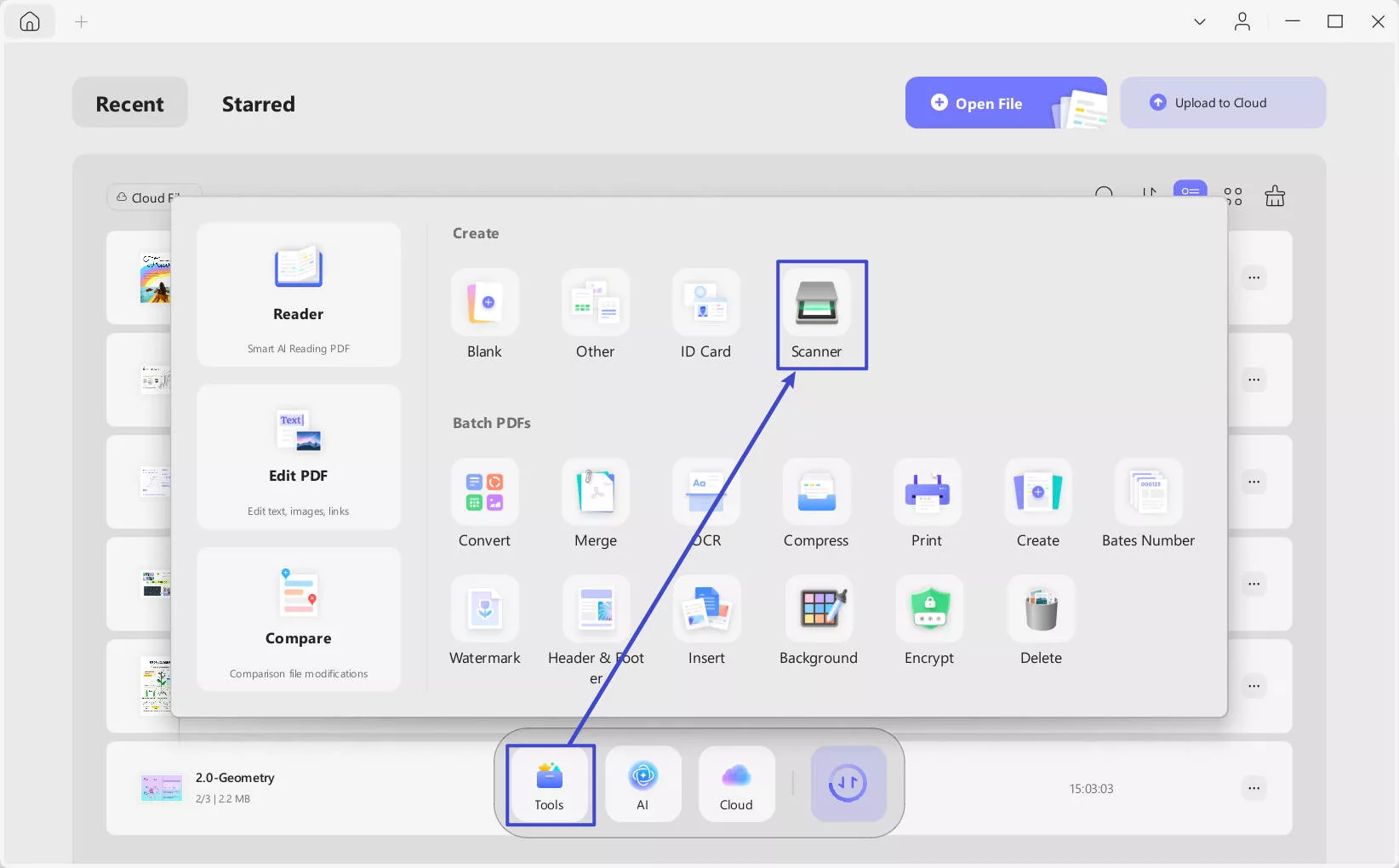Toggle the Tools button in the bottom dock
The image size is (1399, 868).
(550, 785)
